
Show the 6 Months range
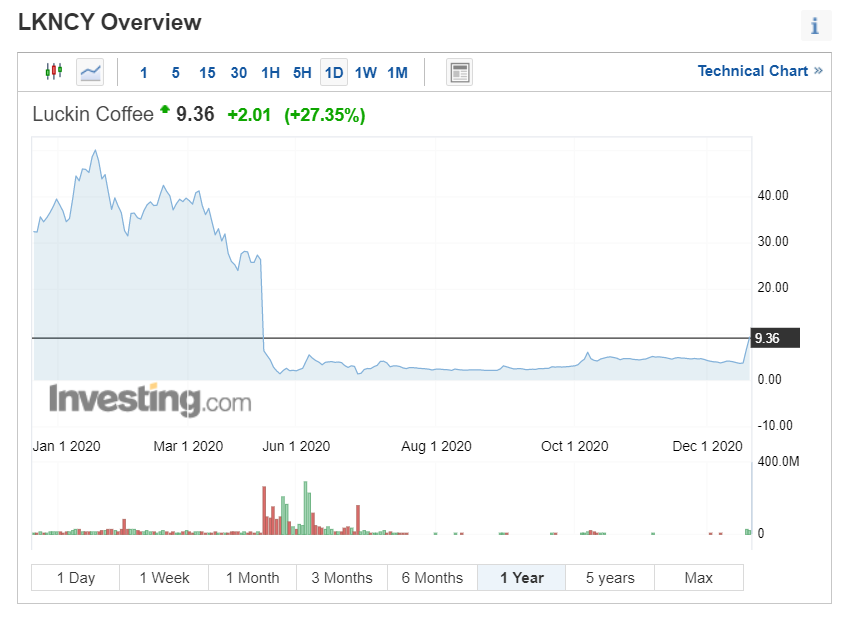tap(432, 577)
